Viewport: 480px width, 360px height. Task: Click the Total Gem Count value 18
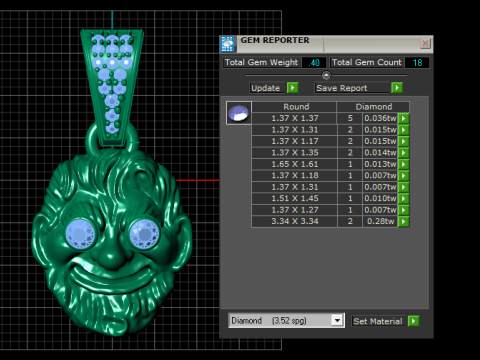pyautogui.click(x=417, y=63)
